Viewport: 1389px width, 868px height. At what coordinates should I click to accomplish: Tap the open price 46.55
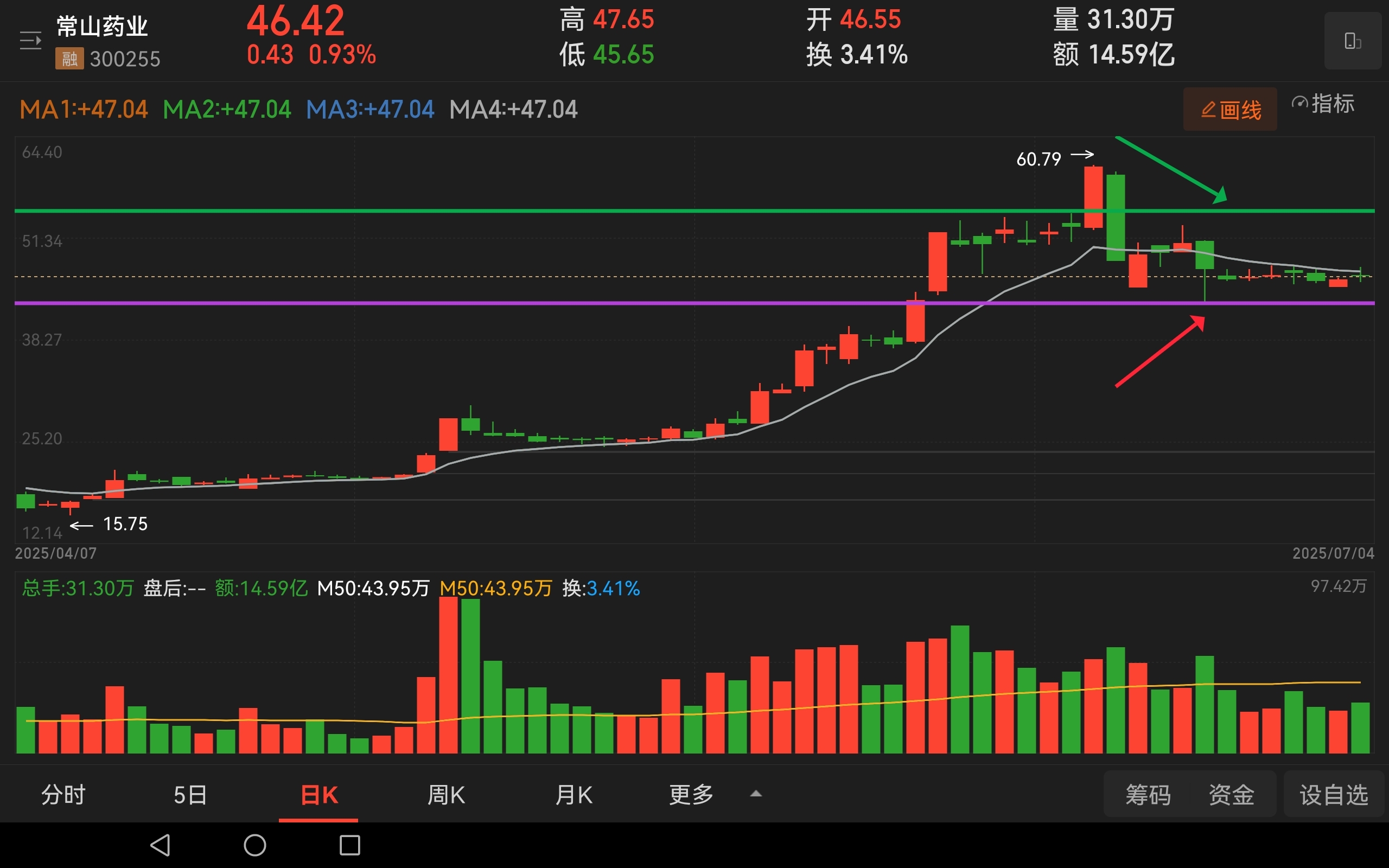point(870,20)
